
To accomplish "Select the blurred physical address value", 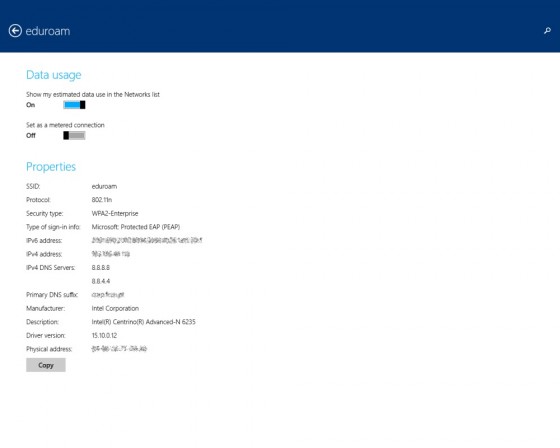I will click(x=119, y=349).
